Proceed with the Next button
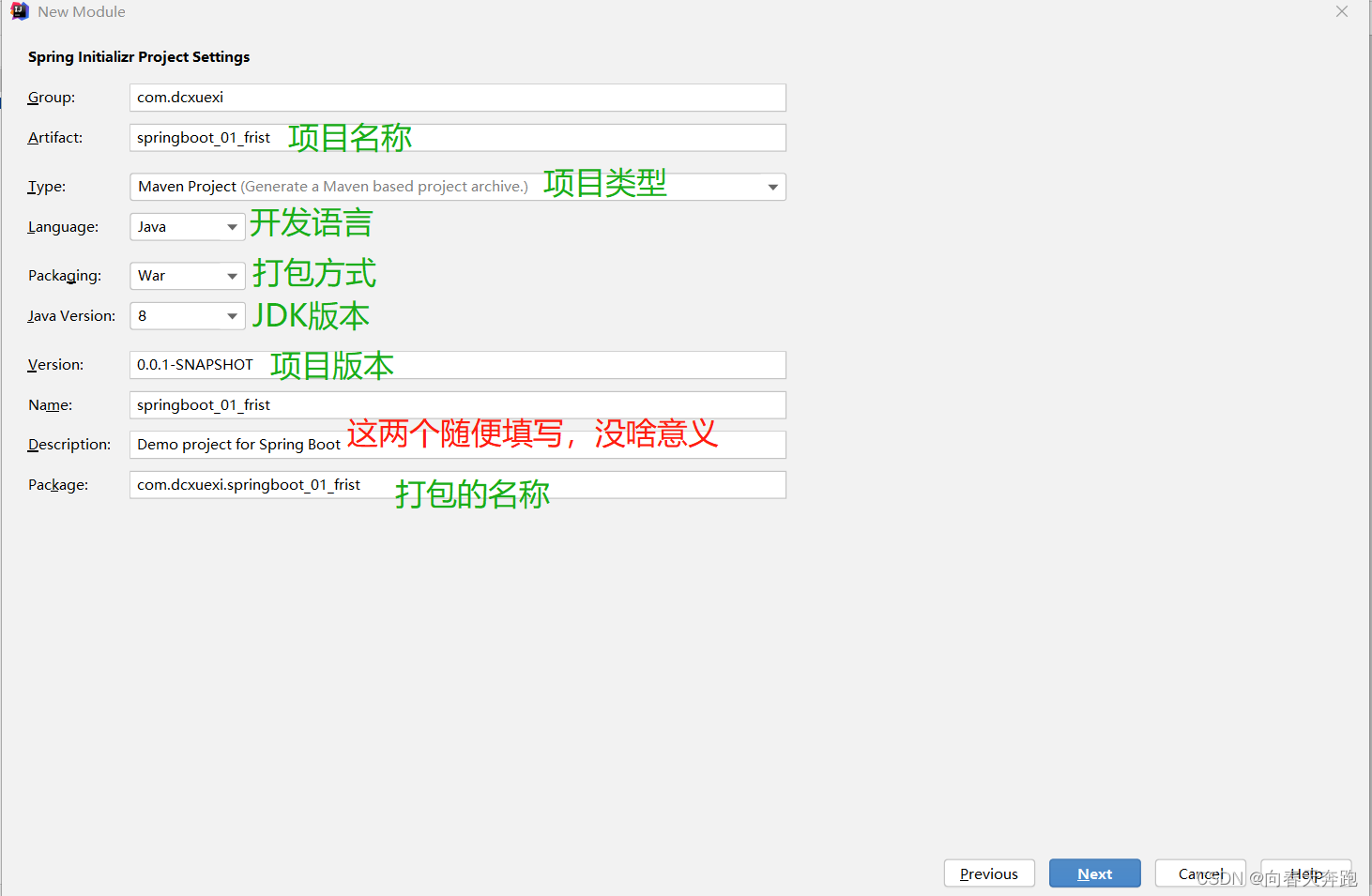Image resolution: width=1372 pixels, height=896 pixels. pos(1095,873)
